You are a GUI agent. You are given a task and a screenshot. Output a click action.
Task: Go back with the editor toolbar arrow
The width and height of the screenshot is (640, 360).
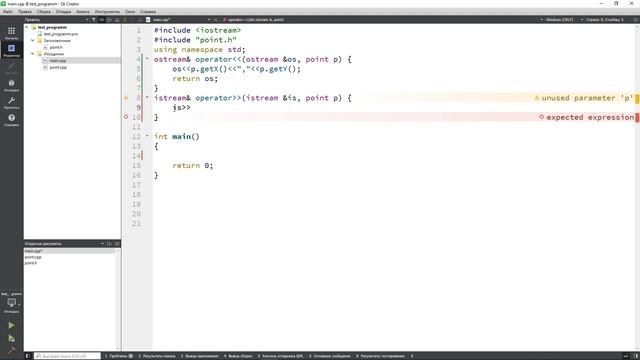coord(126,20)
